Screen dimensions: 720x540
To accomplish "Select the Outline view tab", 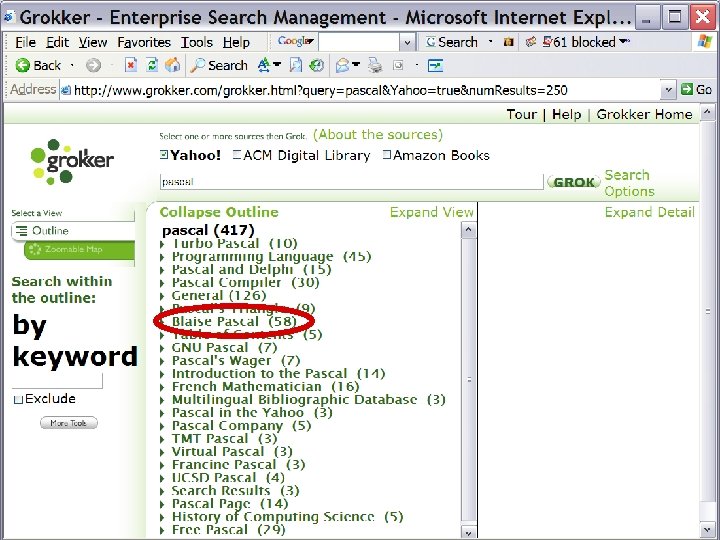I will click(73, 231).
